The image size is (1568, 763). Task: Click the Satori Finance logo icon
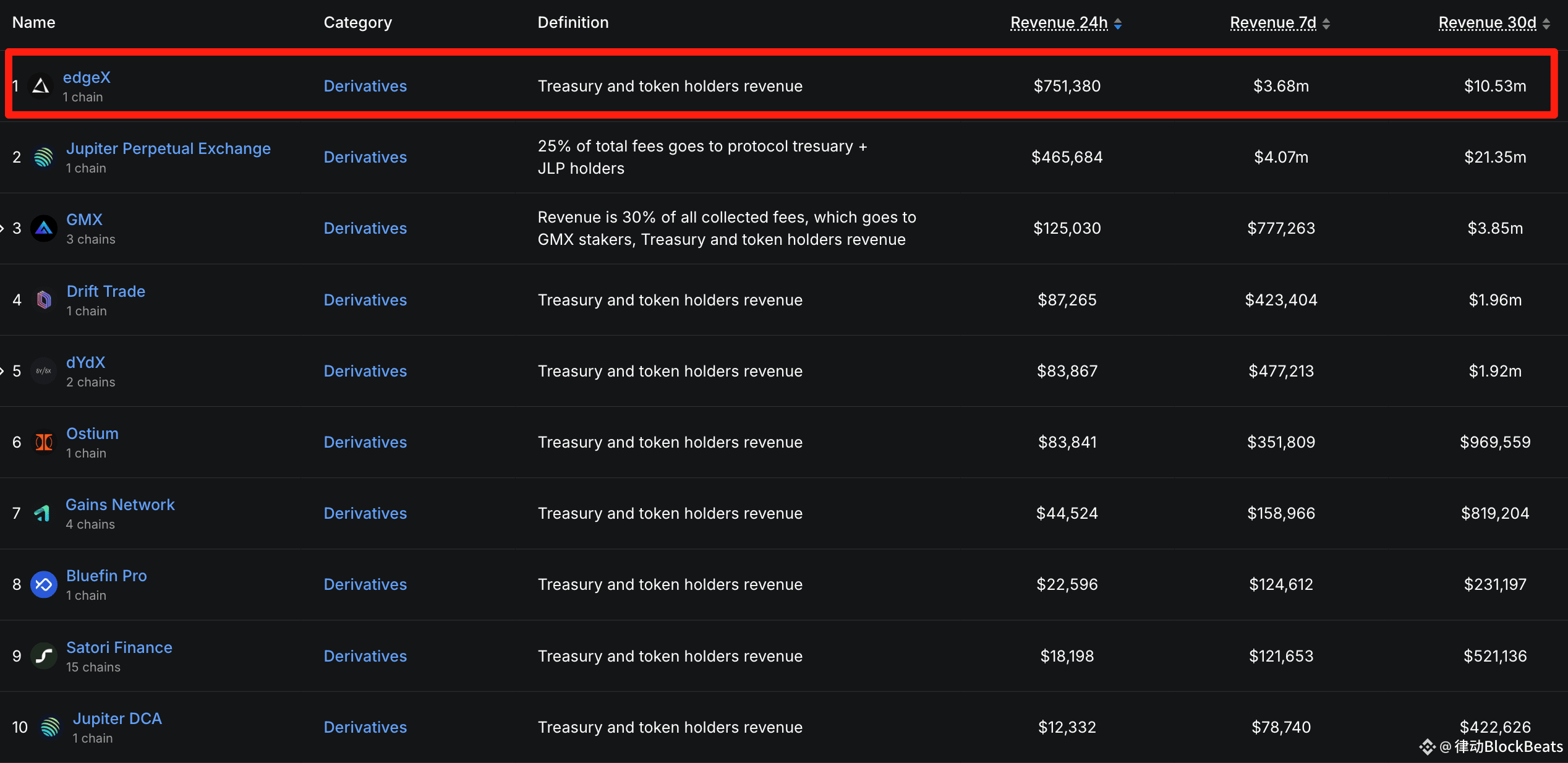point(43,656)
